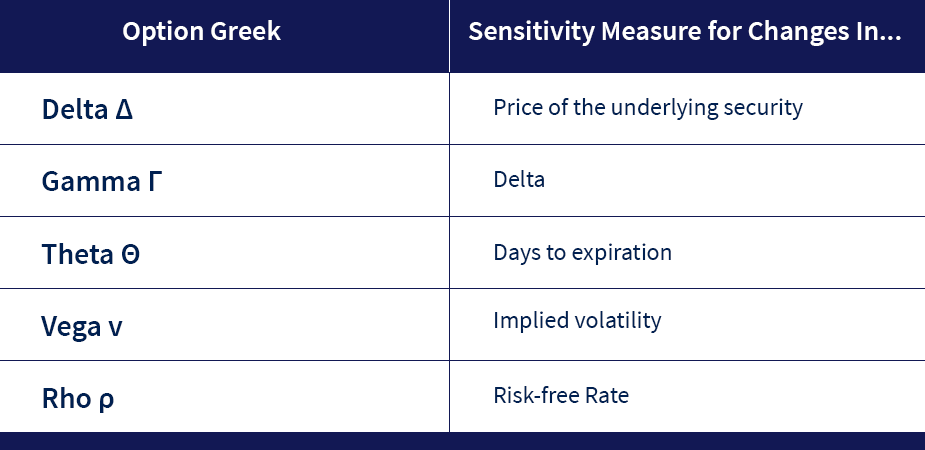The height and width of the screenshot is (450, 925).
Task: Click the ν symbol beside Vega
Action: coord(115,327)
